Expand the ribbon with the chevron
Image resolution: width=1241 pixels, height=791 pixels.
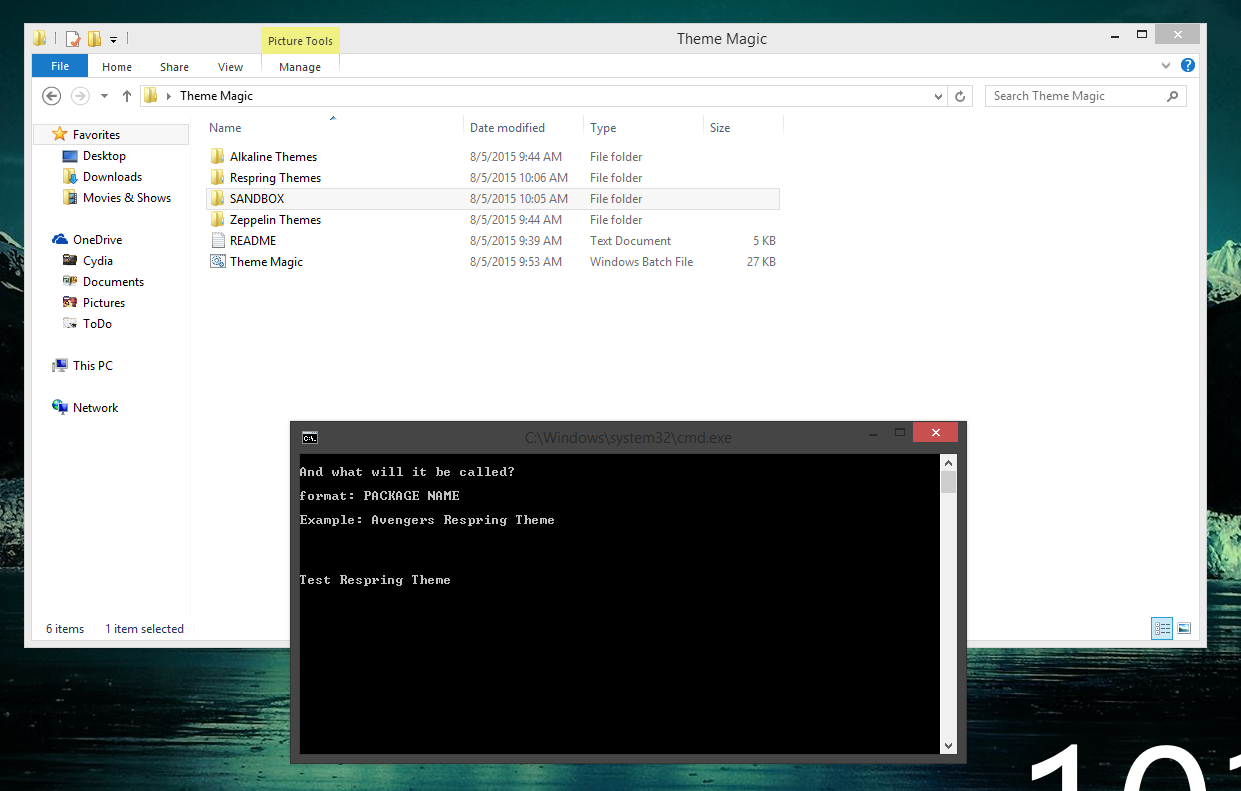click(x=1166, y=66)
